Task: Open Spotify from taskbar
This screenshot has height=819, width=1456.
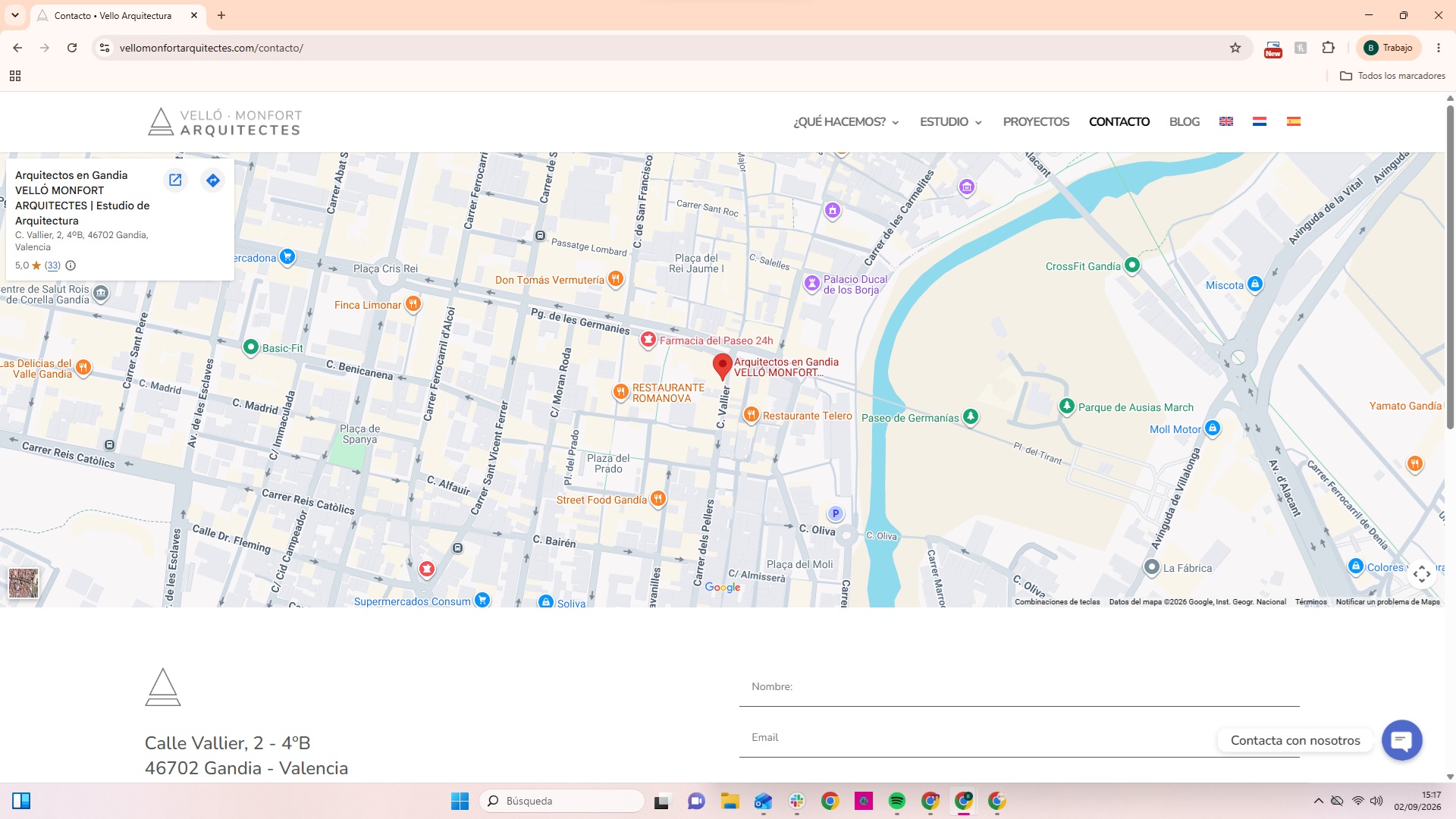Action: (896, 801)
